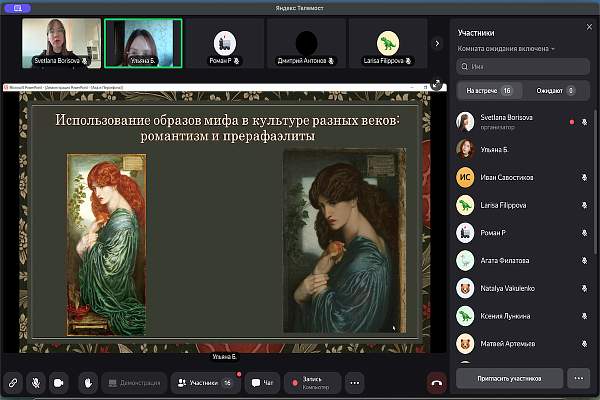This screenshot has height=400, width=600.
Task: Click Агата Филатова avatar in list
Action: click(x=465, y=261)
